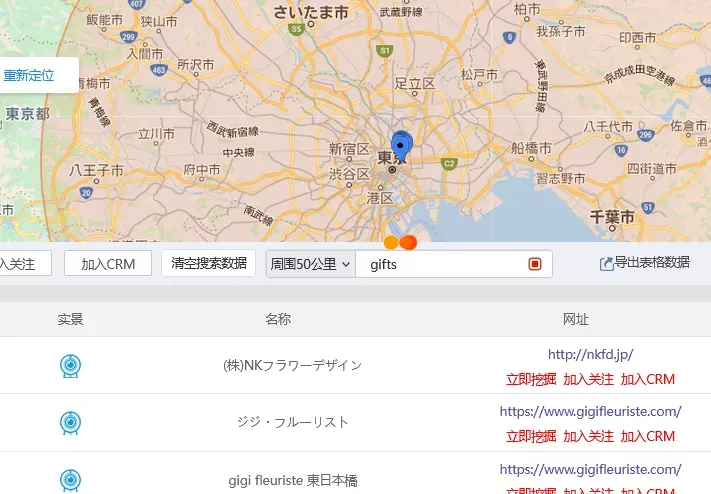Image resolution: width=711 pixels, height=494 pixels.
Task: Click 加入关注 under nkfd.jp
Action: (x=588, y=379)
